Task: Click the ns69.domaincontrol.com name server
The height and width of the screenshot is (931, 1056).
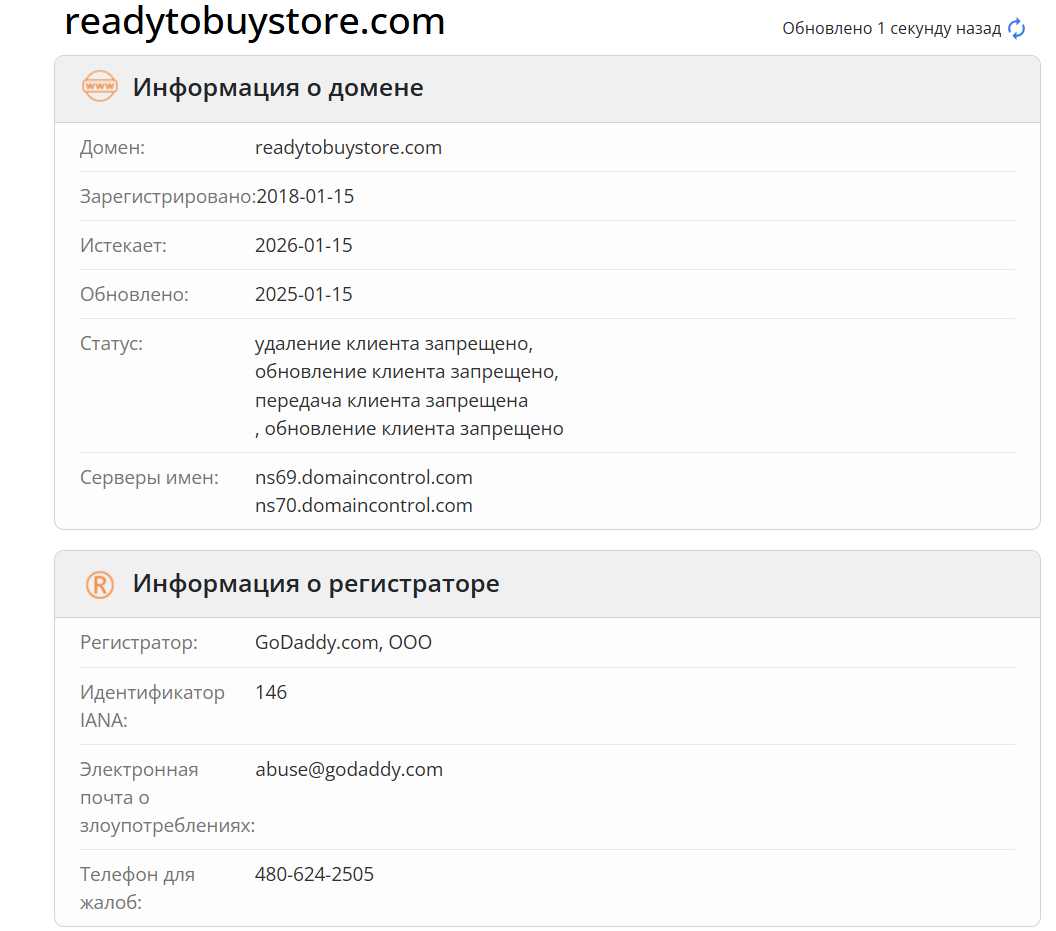Action: pyautogui.click(x=363, y=478)
